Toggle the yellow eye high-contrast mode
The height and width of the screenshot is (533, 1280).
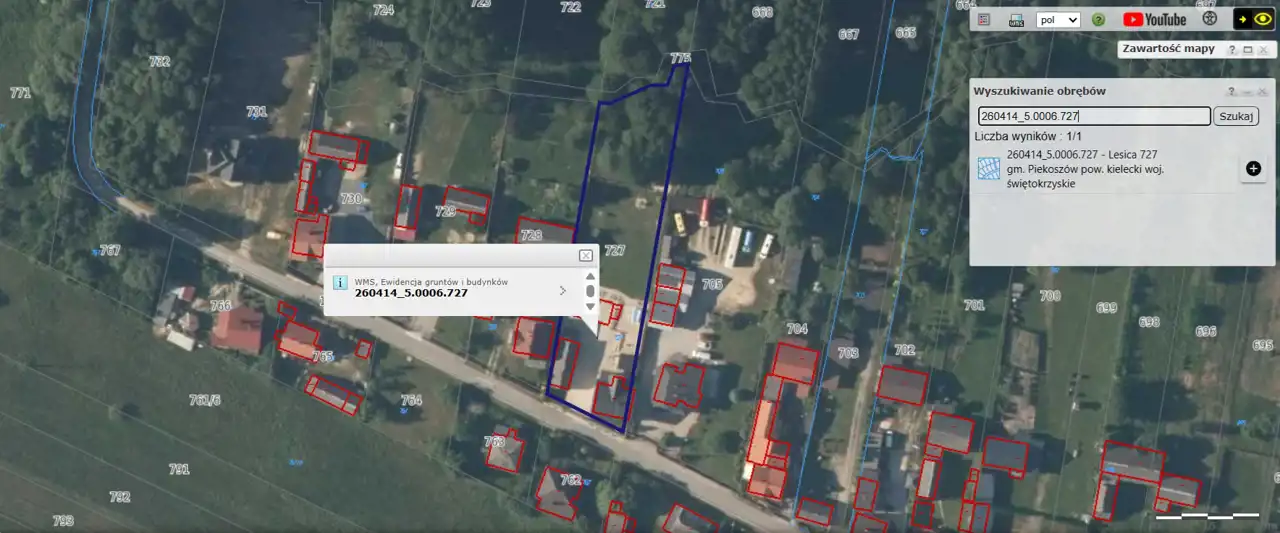click(x=1264, y=19)
